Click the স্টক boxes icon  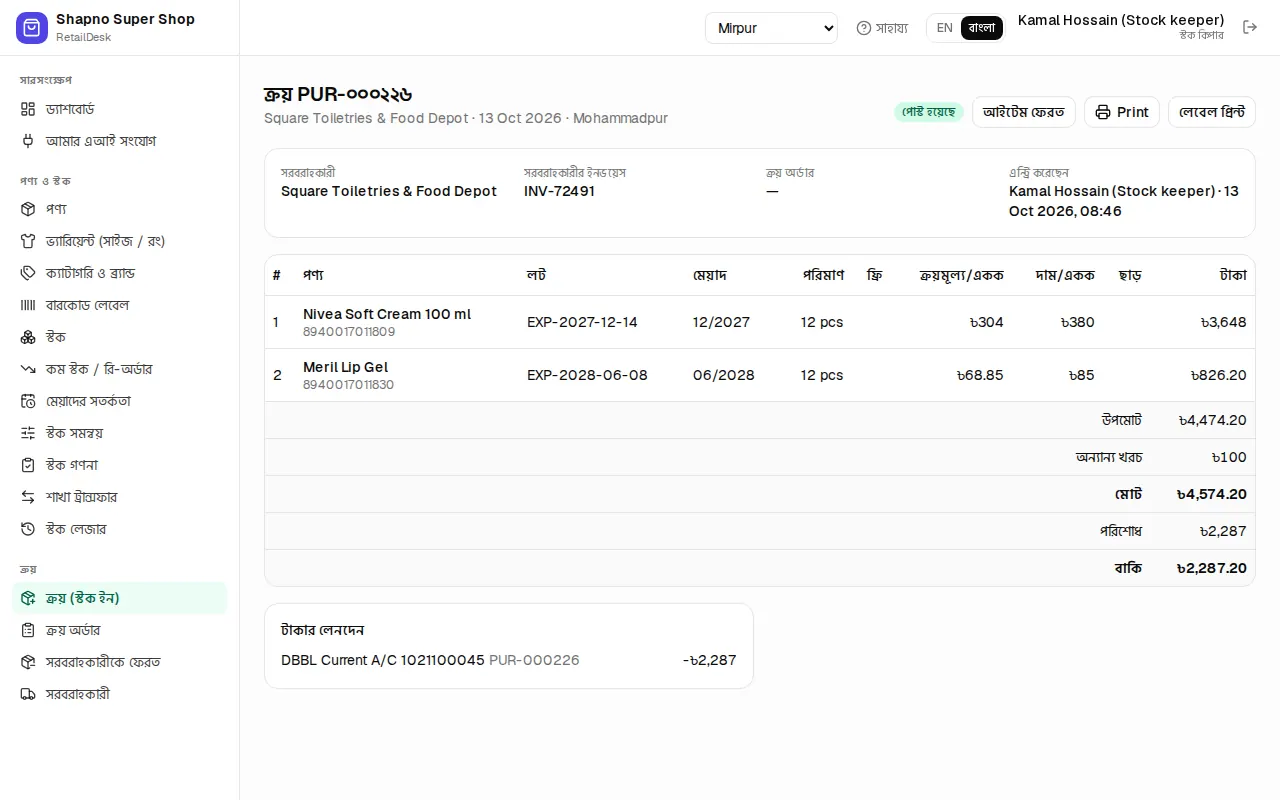(28, 337)
